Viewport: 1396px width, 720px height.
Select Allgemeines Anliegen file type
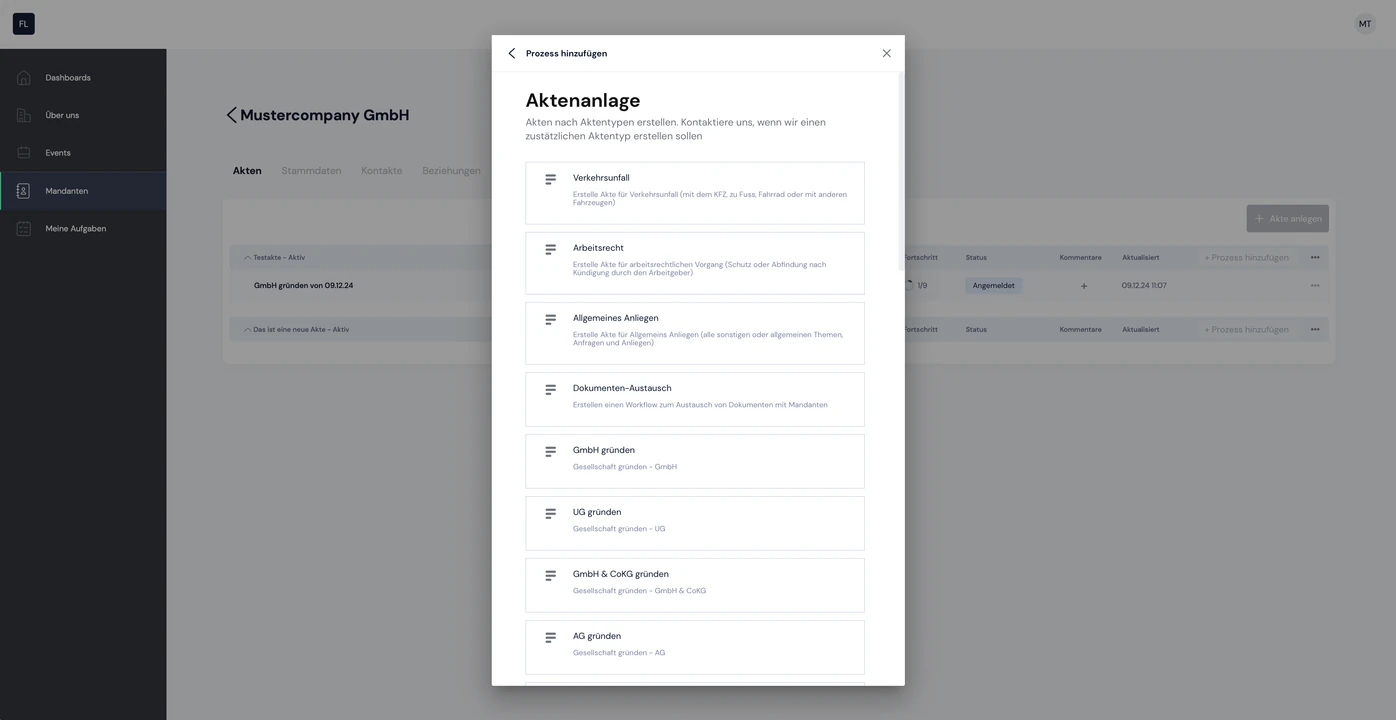pos(695,333)
